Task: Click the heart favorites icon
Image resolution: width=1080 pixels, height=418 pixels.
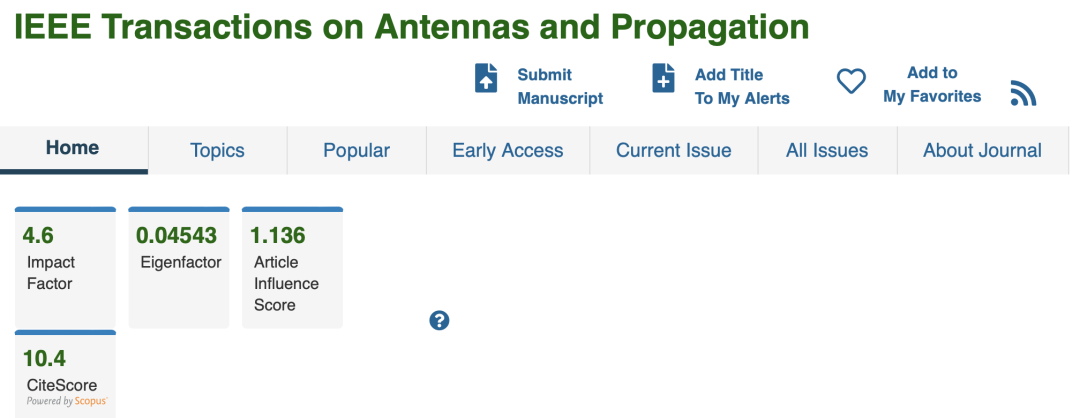Action: [851, 82]
